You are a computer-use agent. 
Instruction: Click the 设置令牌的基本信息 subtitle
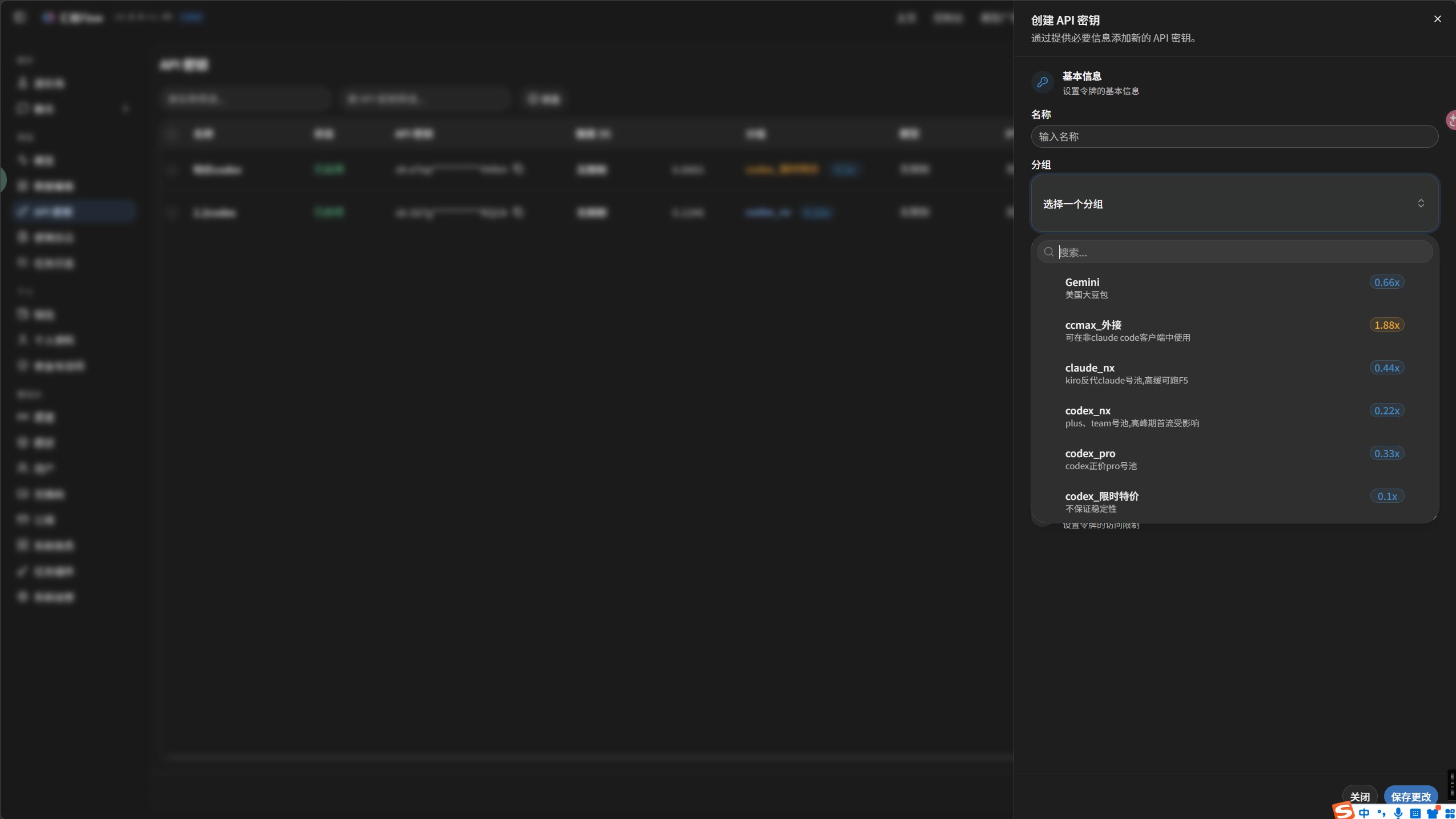1100,91
